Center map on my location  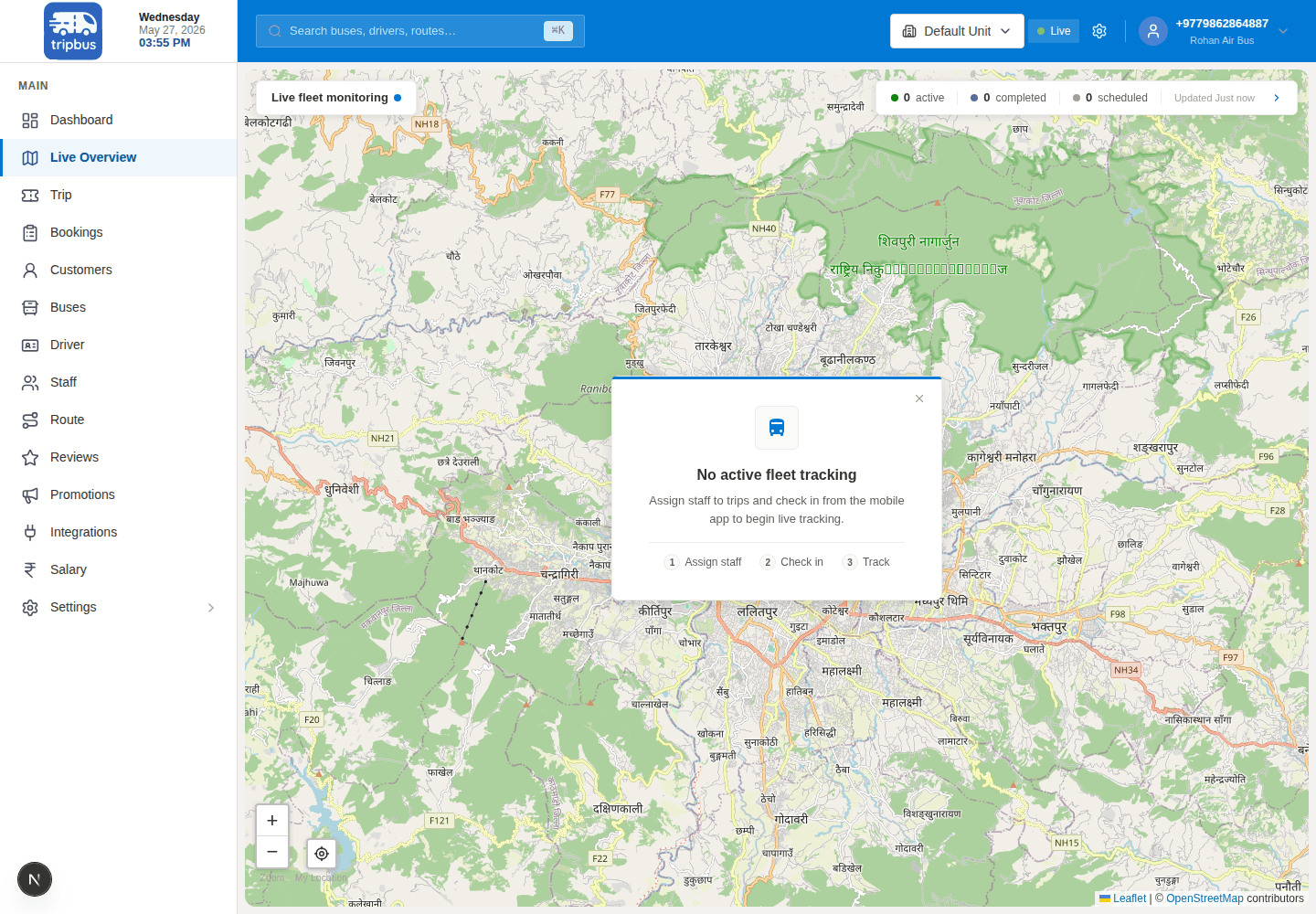(322, 854)
